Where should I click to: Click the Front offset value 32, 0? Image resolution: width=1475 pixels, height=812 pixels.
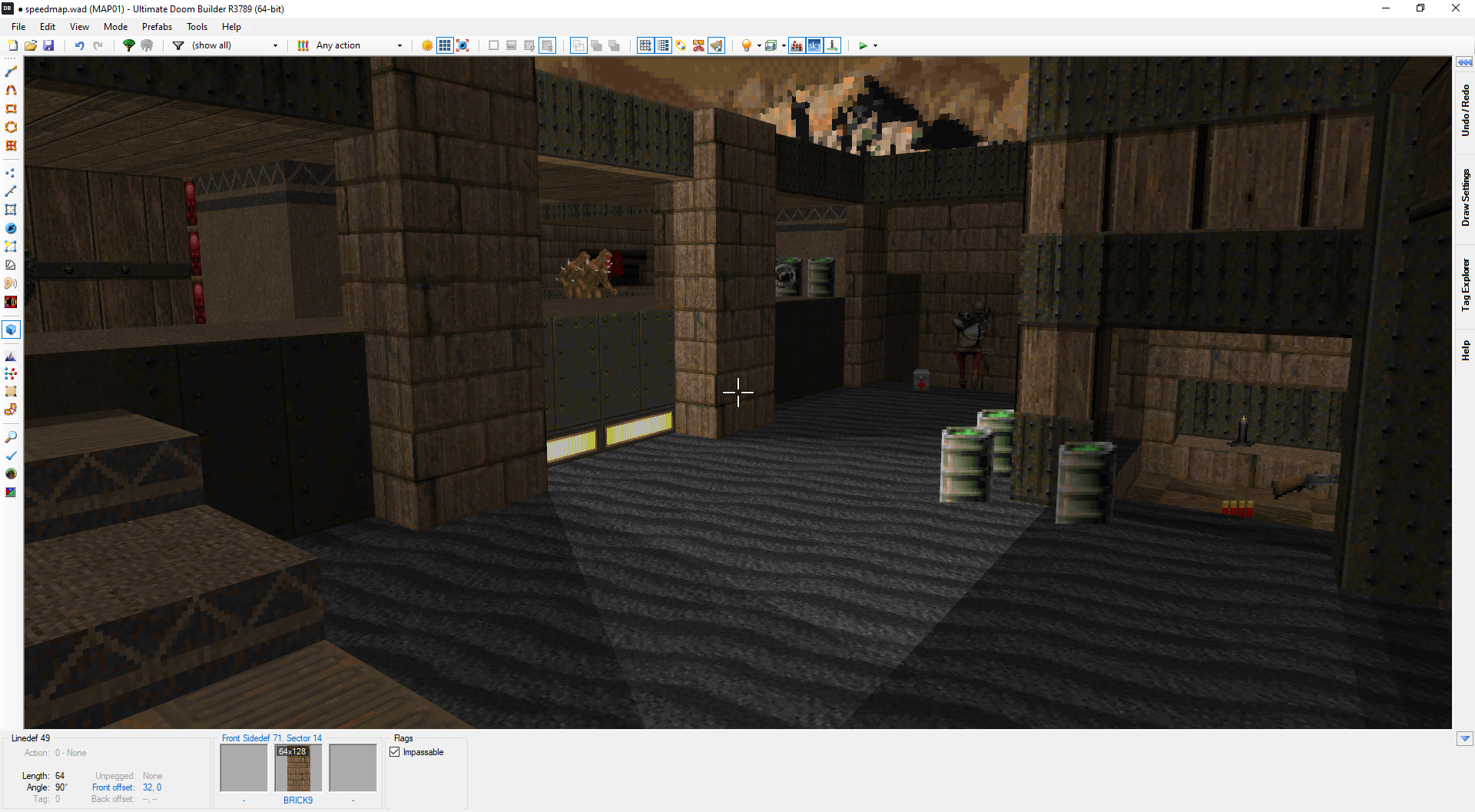pyautogui.click(x=152, y=787)
